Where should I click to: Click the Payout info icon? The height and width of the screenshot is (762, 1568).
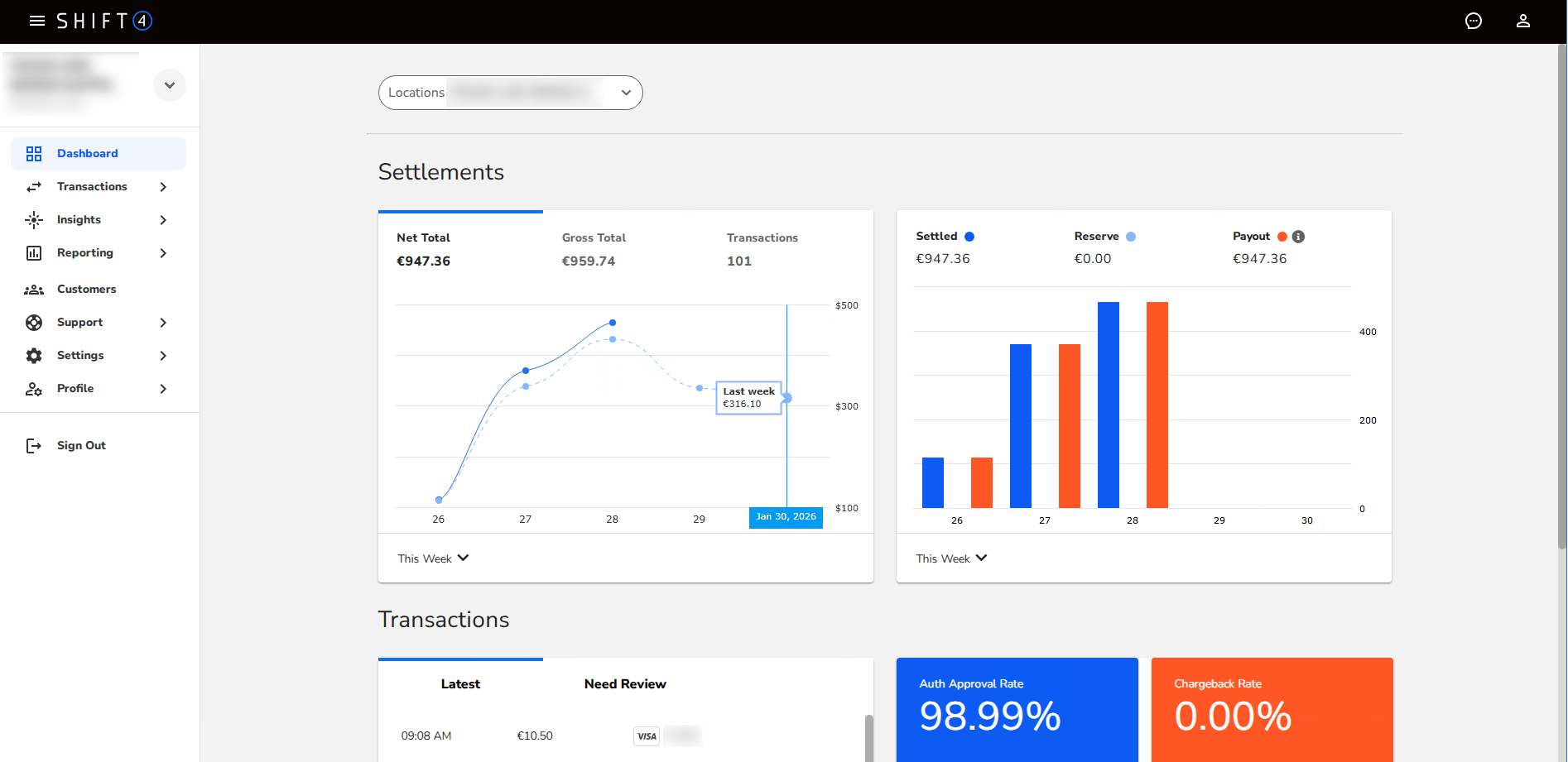[1298, 237]
